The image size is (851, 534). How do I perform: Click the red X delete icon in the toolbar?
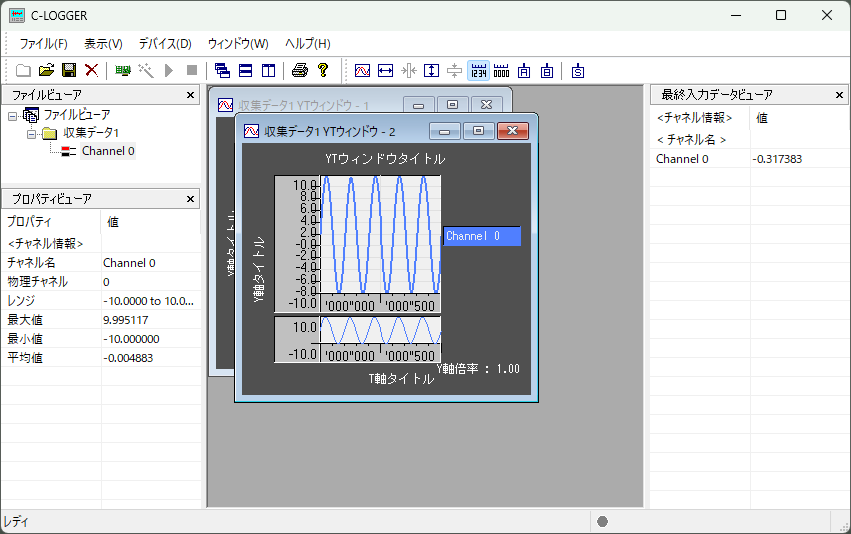[x=91, y=70]
